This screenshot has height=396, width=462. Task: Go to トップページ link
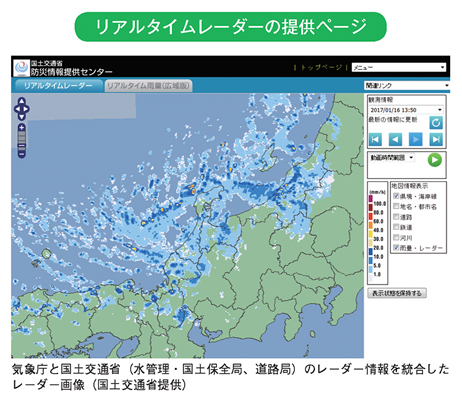(x=321, y=68)
